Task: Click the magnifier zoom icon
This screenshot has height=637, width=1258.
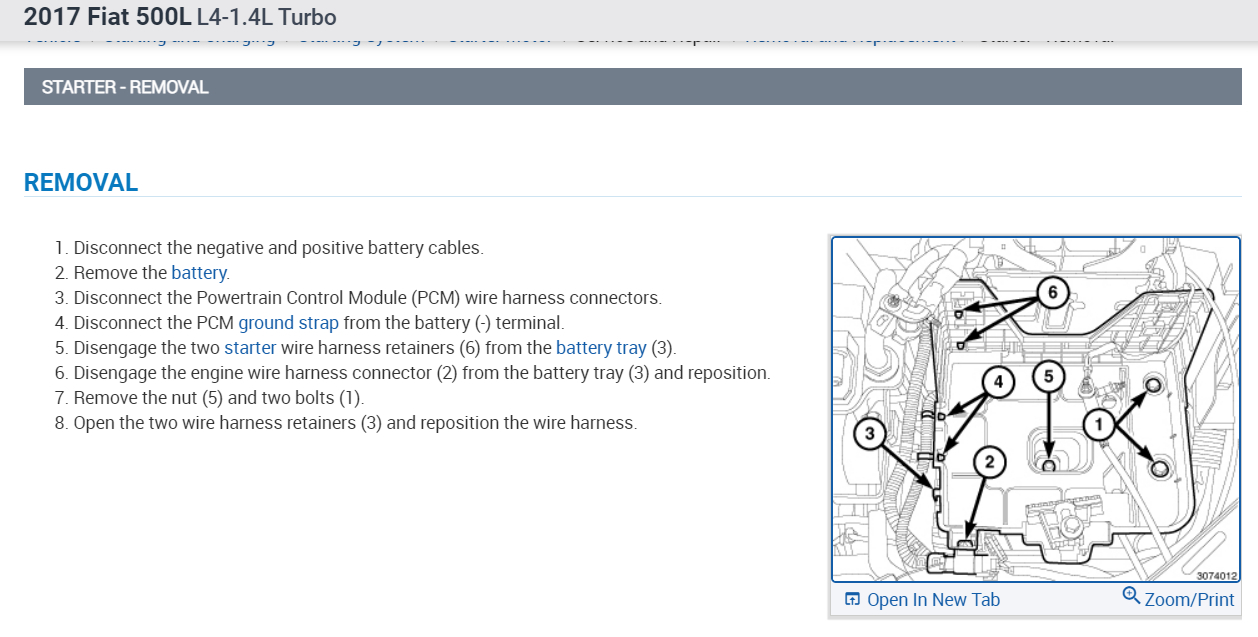Action: click(x=1131, y=597)
